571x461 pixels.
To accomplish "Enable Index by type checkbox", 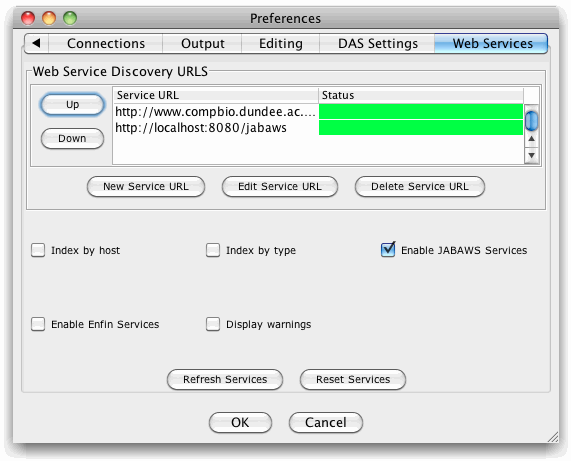I will point(213,250).
